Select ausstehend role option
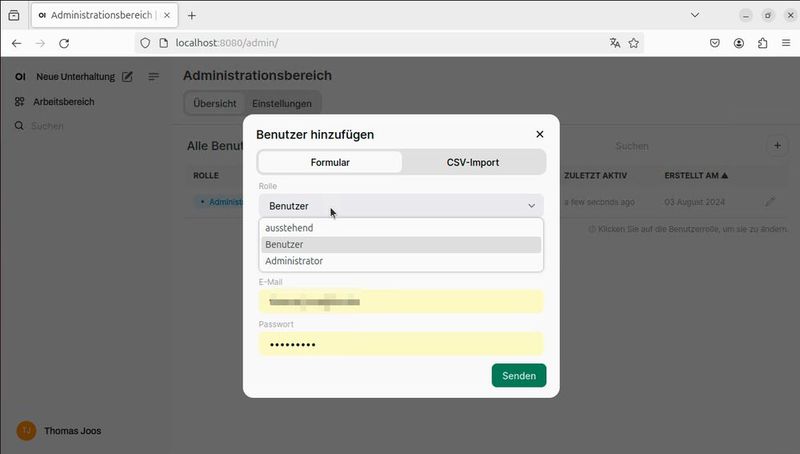The width and height of the screenshot is (800, 454). pyautogui.click(x=289, y=228)
